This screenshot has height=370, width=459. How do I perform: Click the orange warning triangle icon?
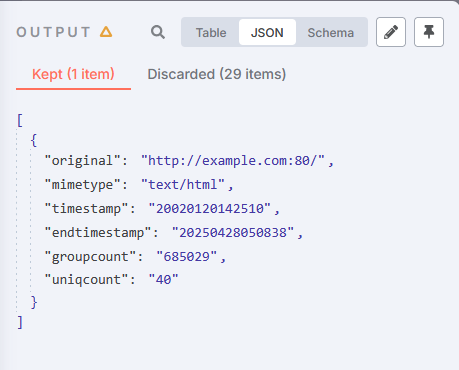click(106, 32)
